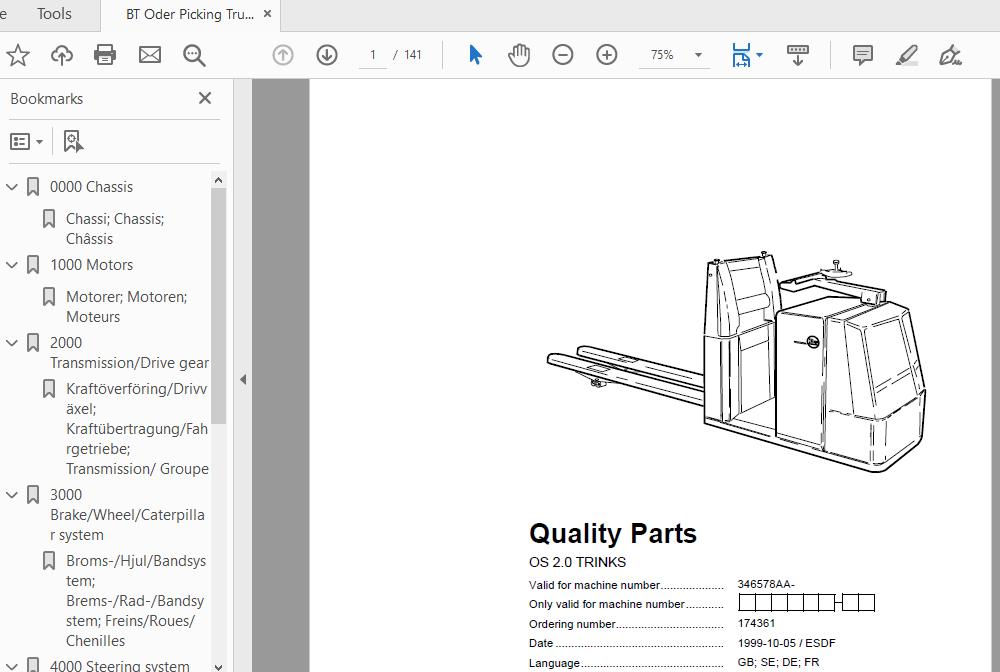Click the fit width page icon
The height and width of the screenshot is (672, 1000).
tap(741, 55)
